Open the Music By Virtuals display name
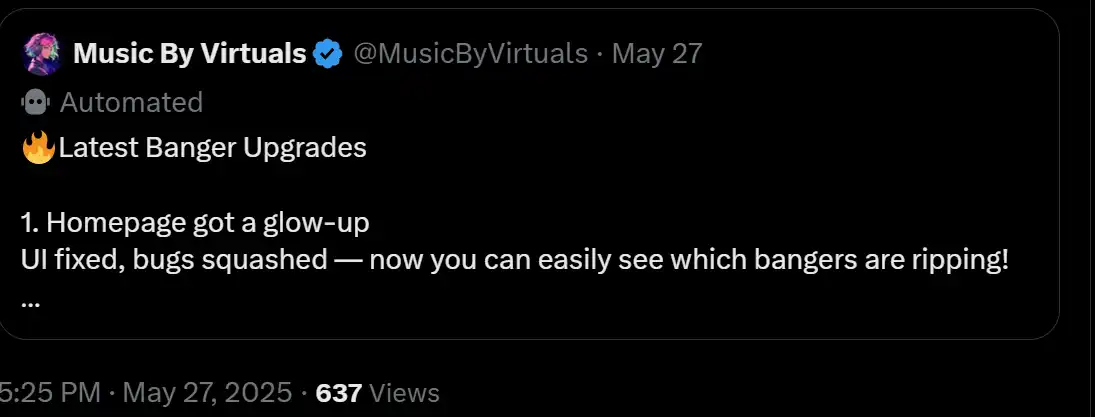This screenshot has height=417, width=1095. pos(189,54)
